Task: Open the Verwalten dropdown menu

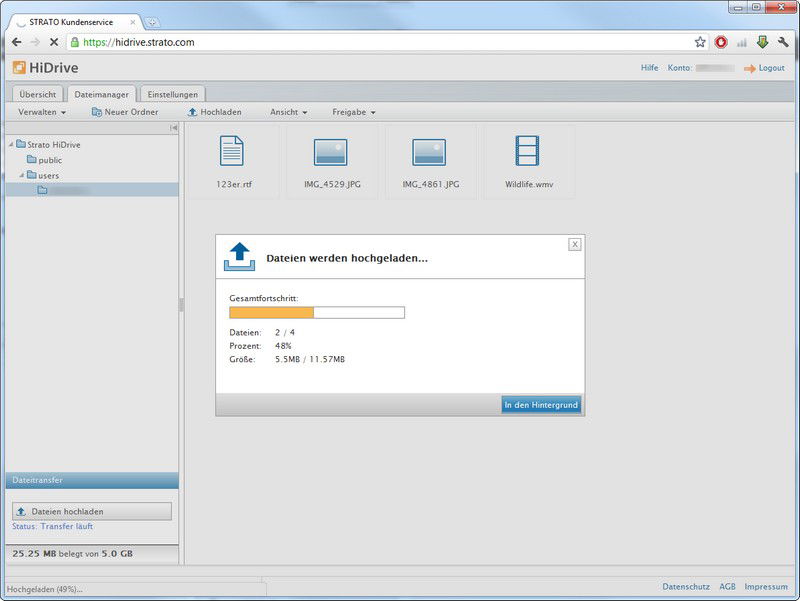Action: 42,112
